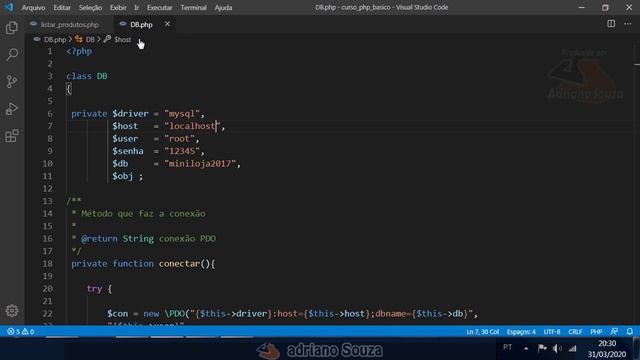Click line number 6 in gutter
The height and width of the screenshot is (360, 640).
point(50,113)
